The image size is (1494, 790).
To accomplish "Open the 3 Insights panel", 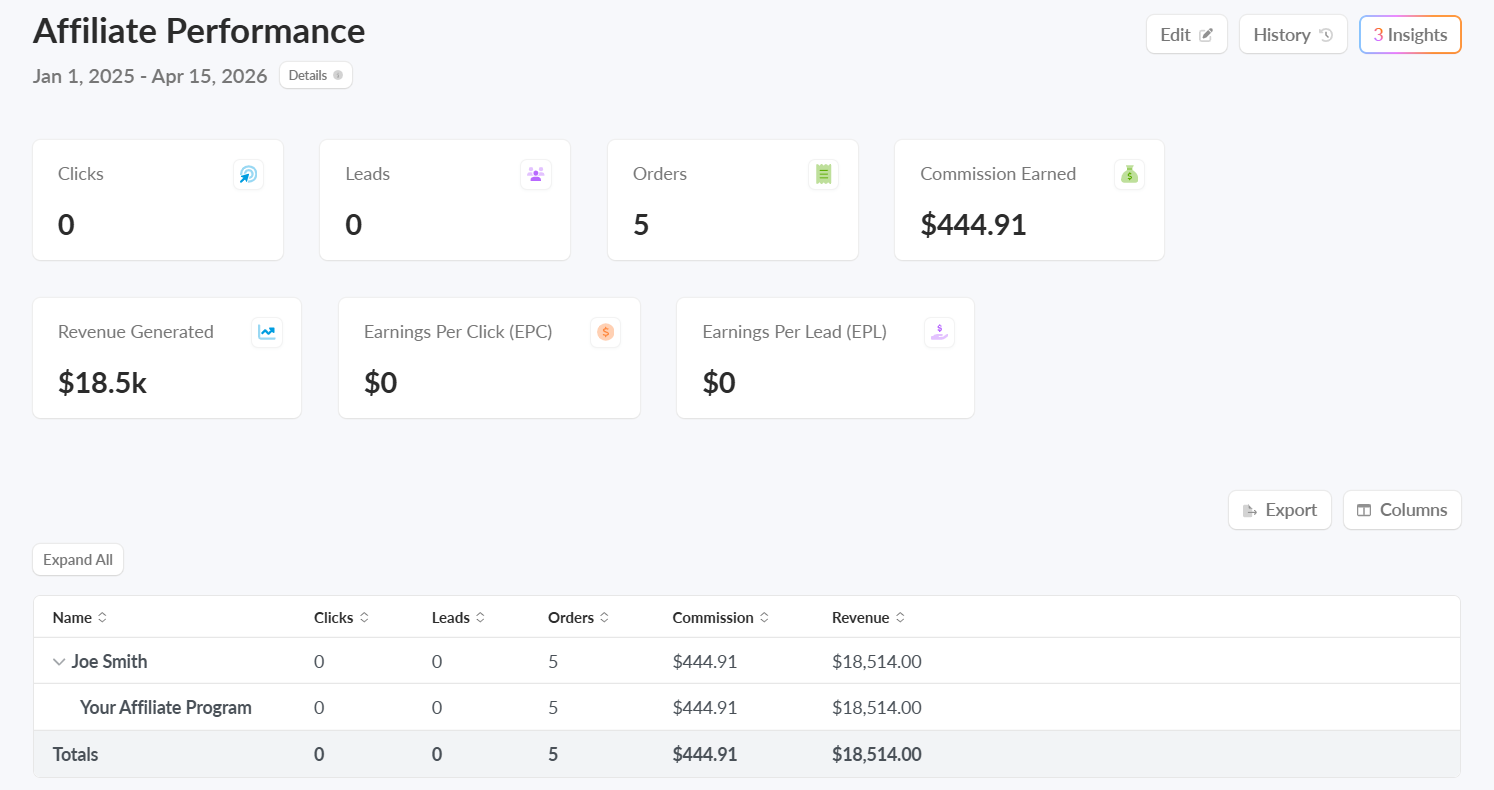I will coord(1410,35).
